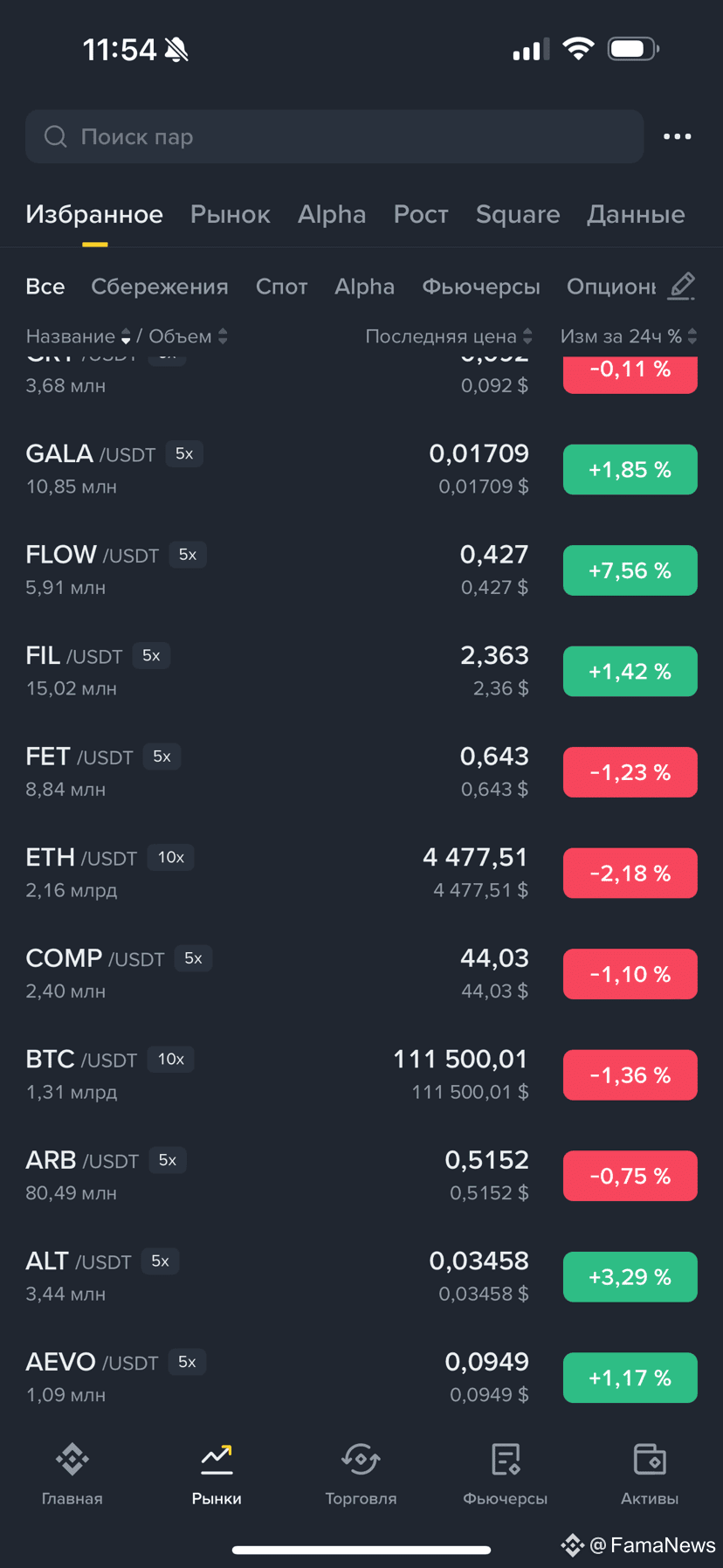The image size is (723, 1568).
Task: Open the Фьючерсы bottom navigation icon
Action: point(506,1459)
